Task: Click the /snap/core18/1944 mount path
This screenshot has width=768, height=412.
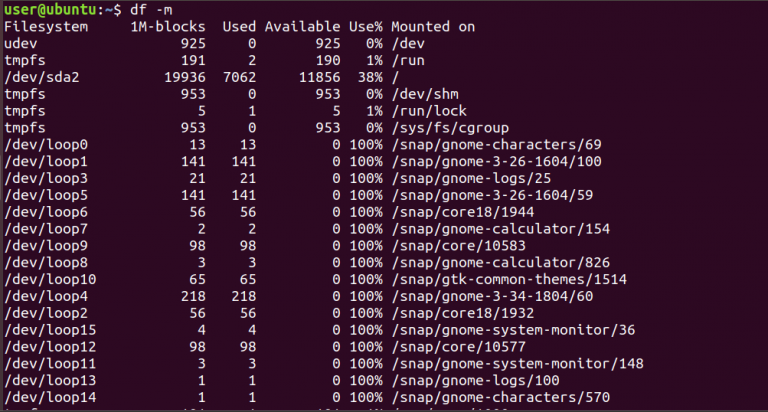Action: [x=462, y=212]
